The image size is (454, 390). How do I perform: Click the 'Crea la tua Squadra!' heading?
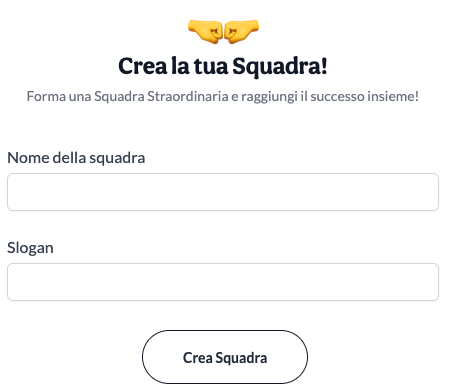pyautogui.click(x=223, y=66)
